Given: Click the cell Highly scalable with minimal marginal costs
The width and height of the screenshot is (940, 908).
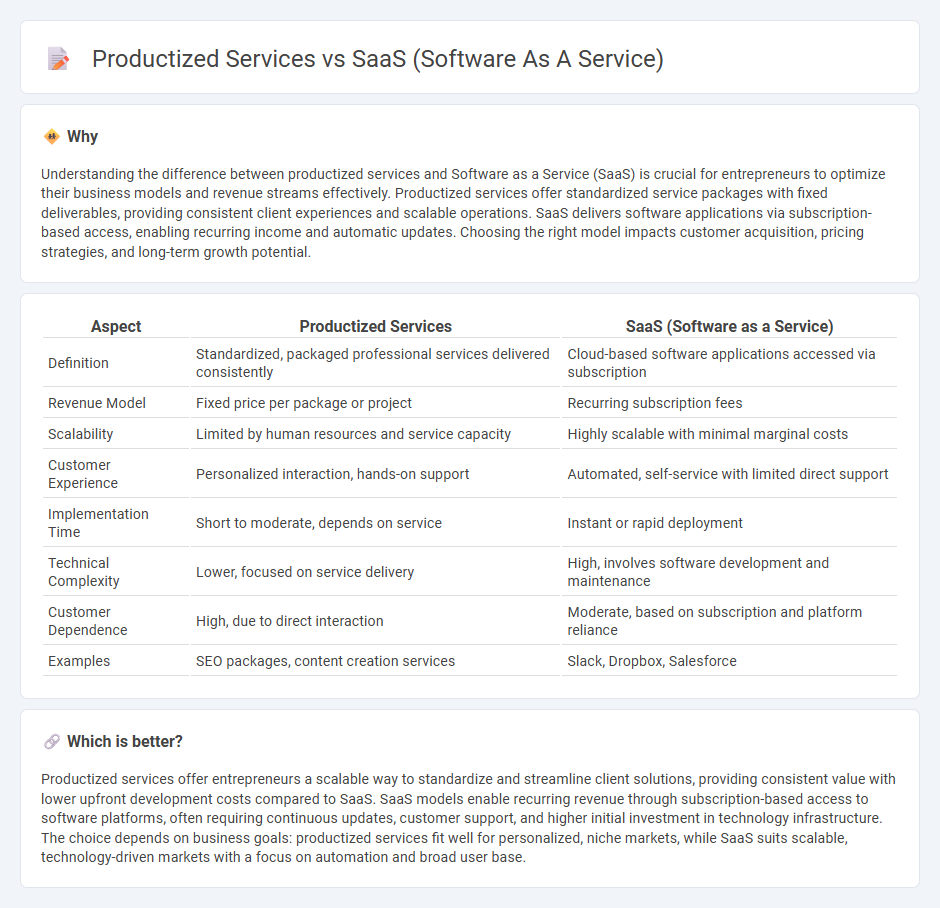Looking at the screenshot, I should click(x=707, y=435).
